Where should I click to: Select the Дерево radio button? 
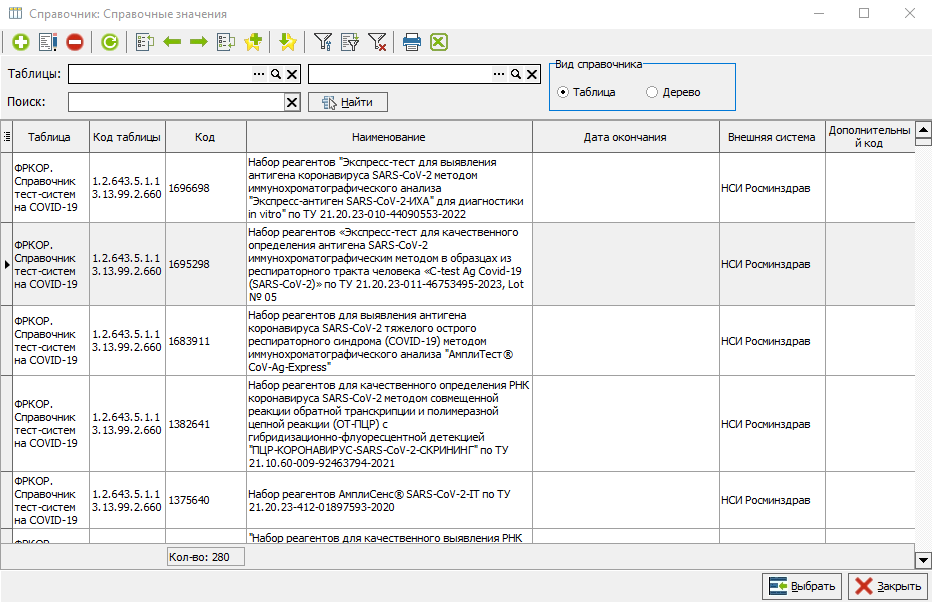point(653,92)
